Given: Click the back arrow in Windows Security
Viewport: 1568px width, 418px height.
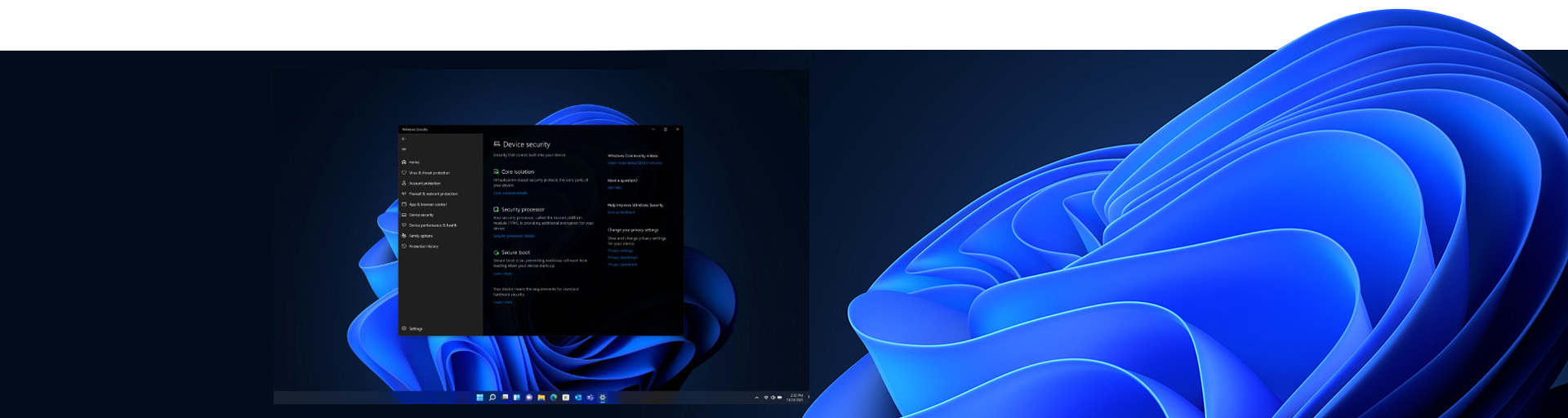Looking at the screenshot, I should (403, 139).
